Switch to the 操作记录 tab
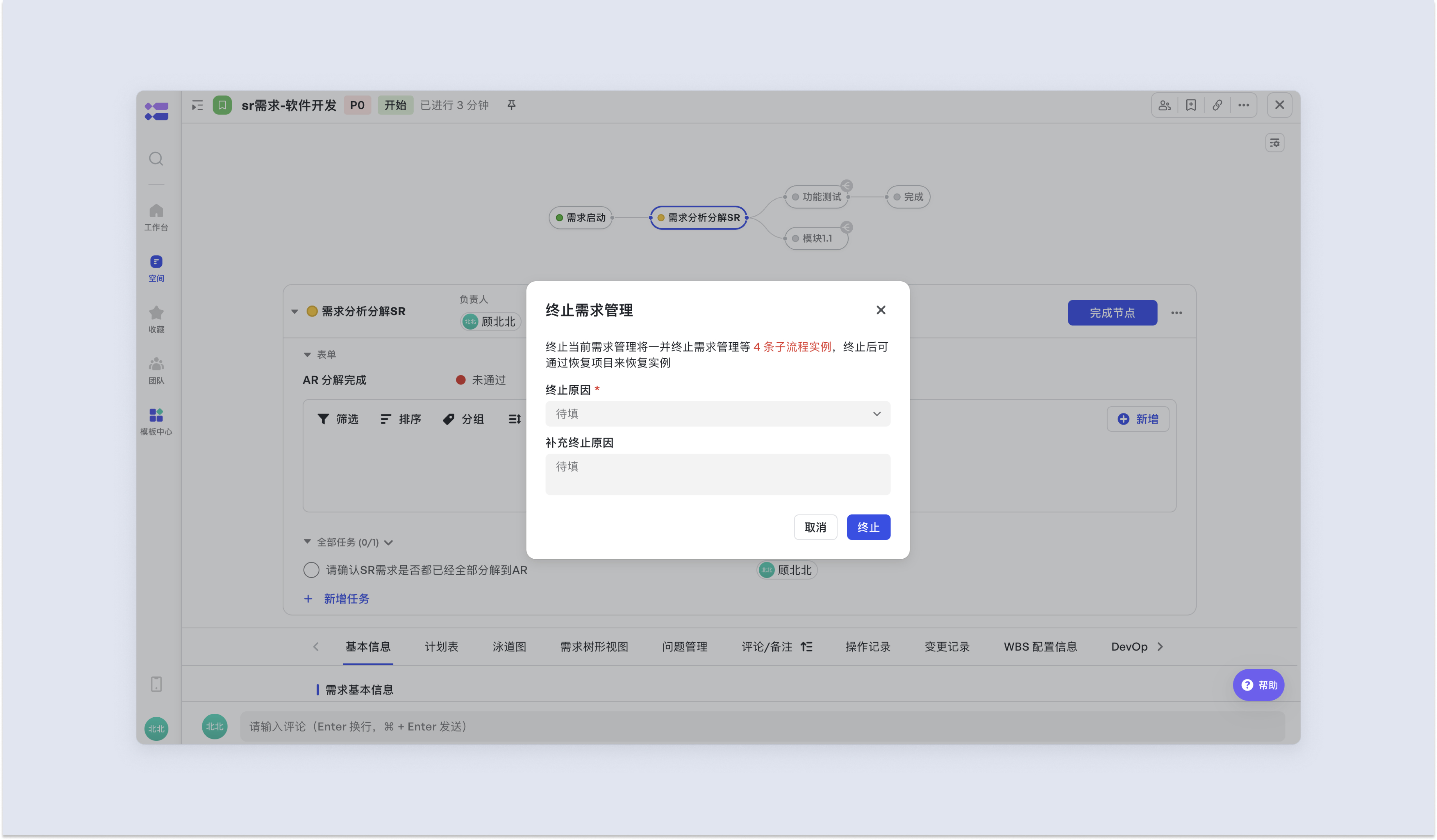The height and width of the screenshot is (840, 1437). 868,646
